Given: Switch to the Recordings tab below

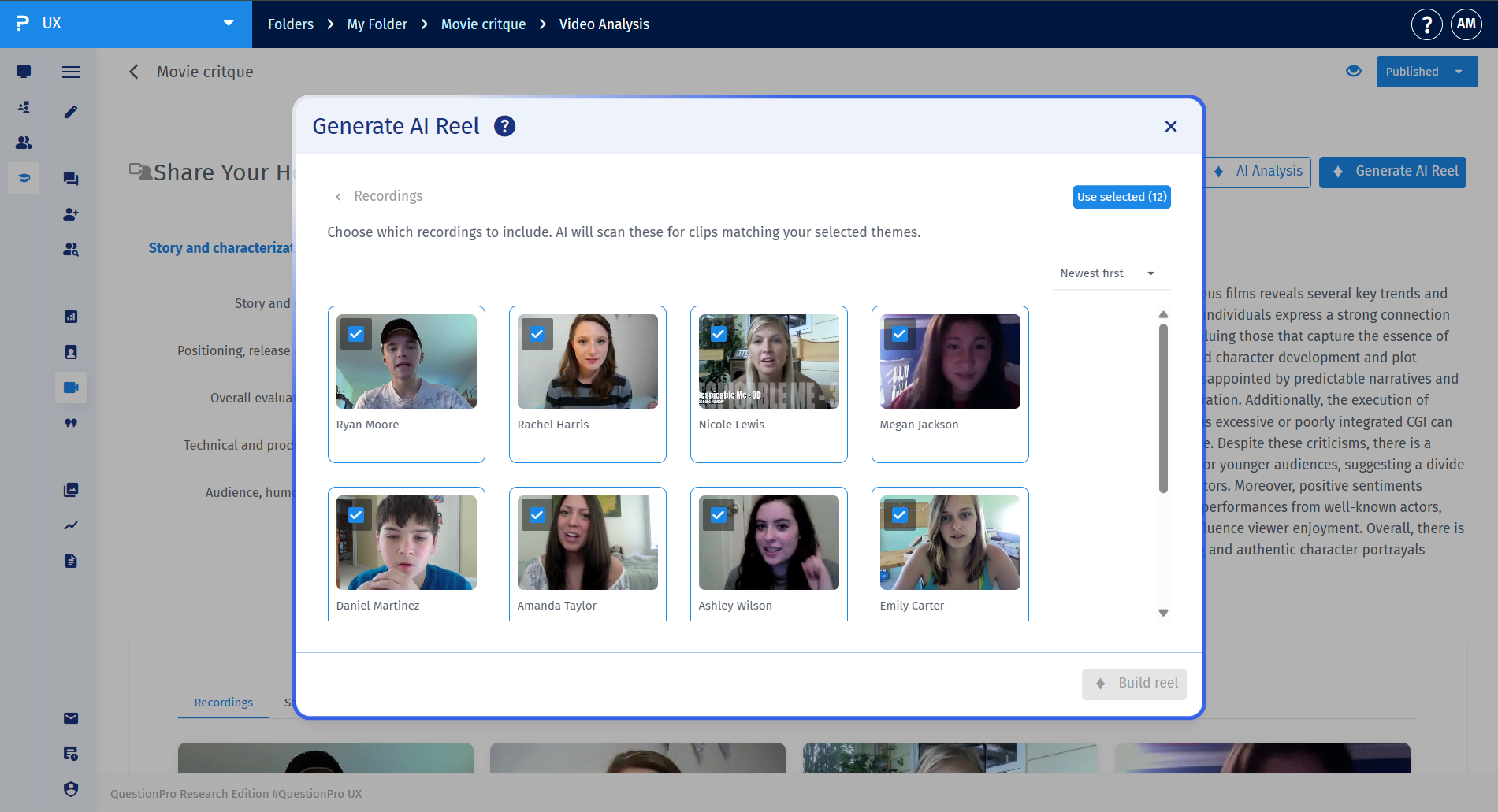Looking at the screenshot, I should point(224,703).
